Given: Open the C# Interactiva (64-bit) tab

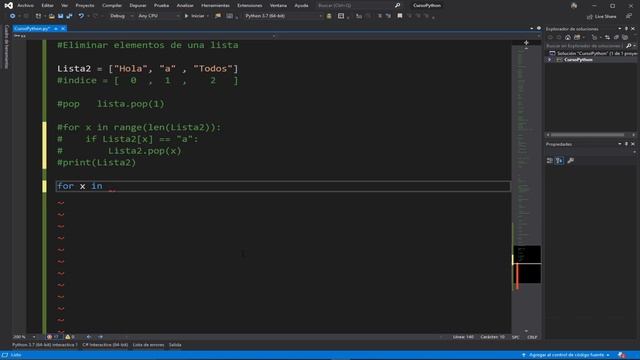Looking at the screenshot, I should (x=105, y=345).
